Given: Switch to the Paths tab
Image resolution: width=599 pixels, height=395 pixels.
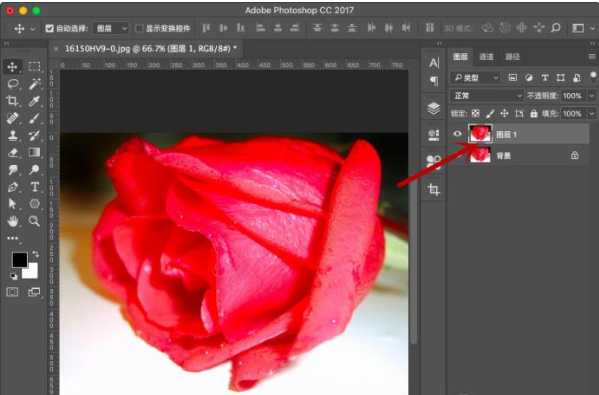Looking at the screenshot, I should tap(512, 57).
